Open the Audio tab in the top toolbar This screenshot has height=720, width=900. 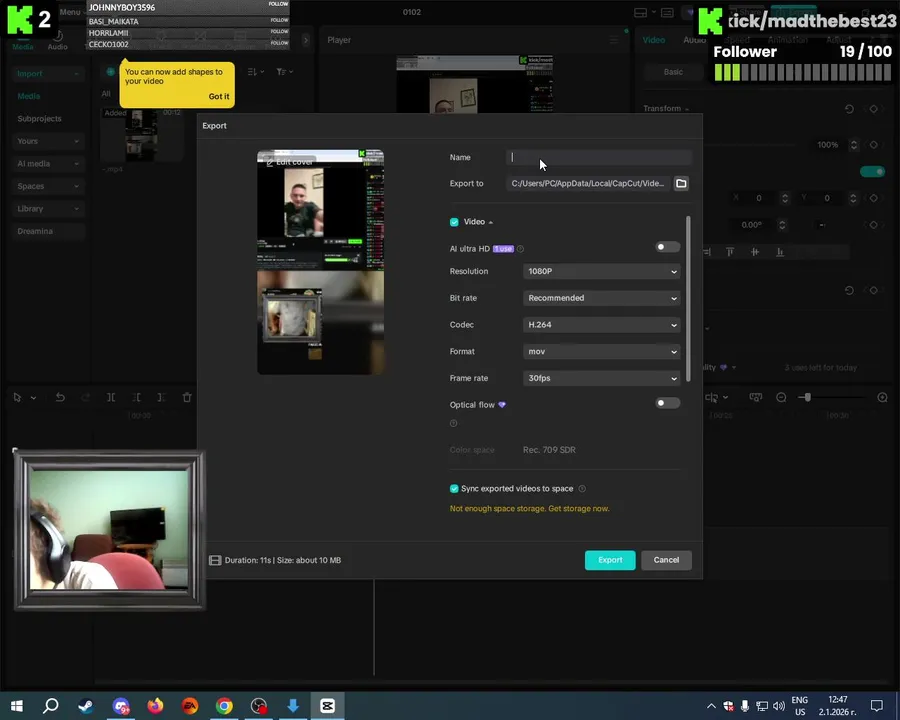(x=57, y=40)
